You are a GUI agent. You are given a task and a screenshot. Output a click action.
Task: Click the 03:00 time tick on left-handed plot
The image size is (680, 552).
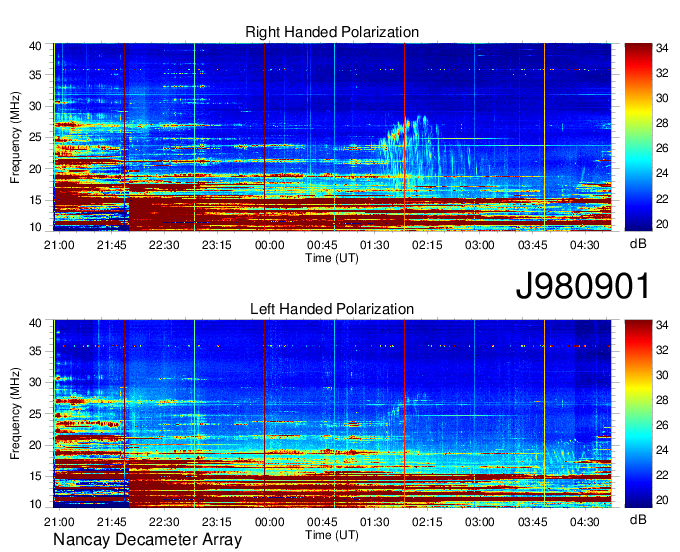(480, 522)
